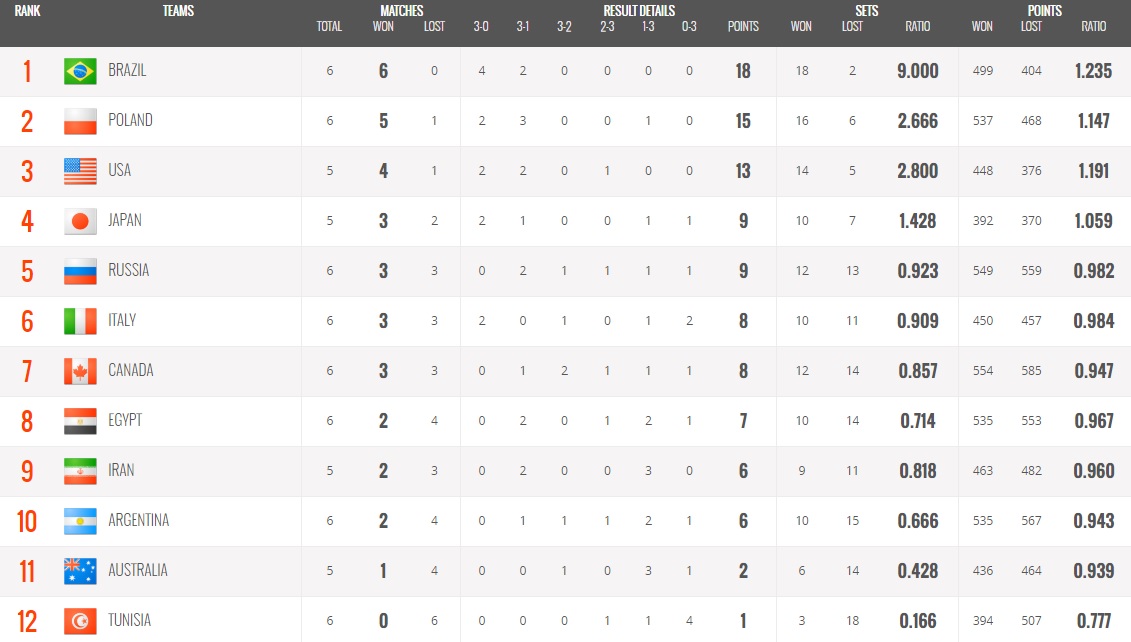Click the sets RATIO column header

(917, 27)
